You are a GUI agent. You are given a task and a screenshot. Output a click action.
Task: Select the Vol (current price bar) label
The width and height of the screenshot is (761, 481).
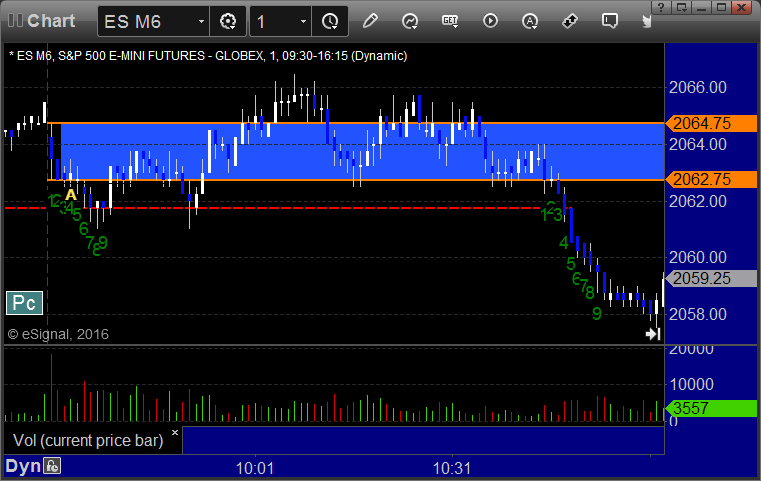click(88, 440)
